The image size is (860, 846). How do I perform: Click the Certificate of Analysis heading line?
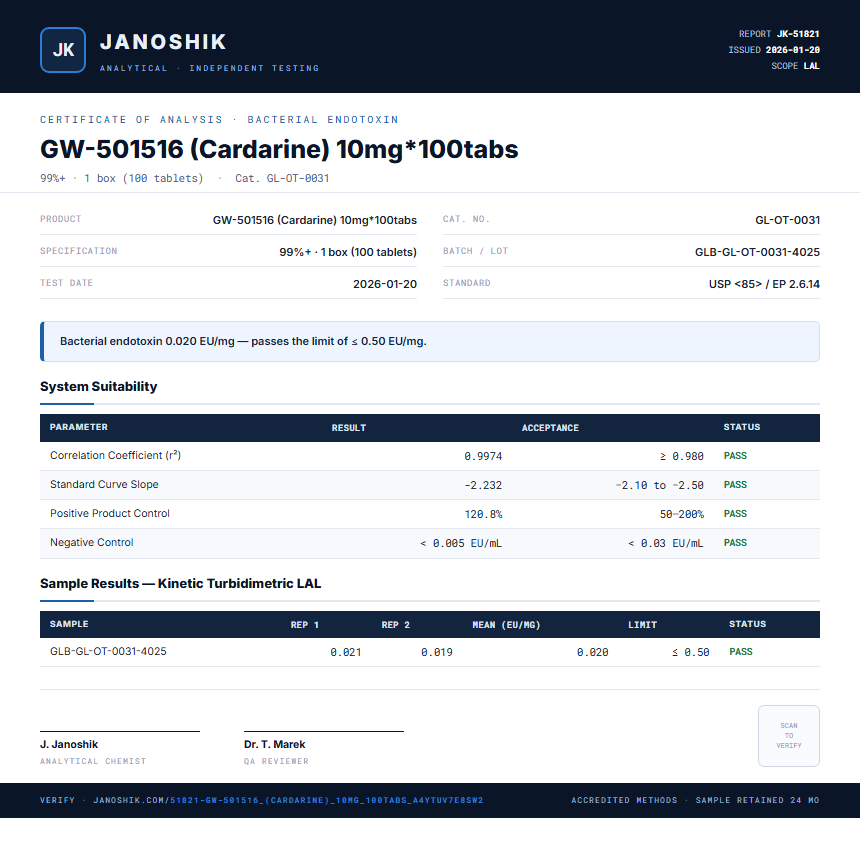pyautogui.click(x=219, y=120)
